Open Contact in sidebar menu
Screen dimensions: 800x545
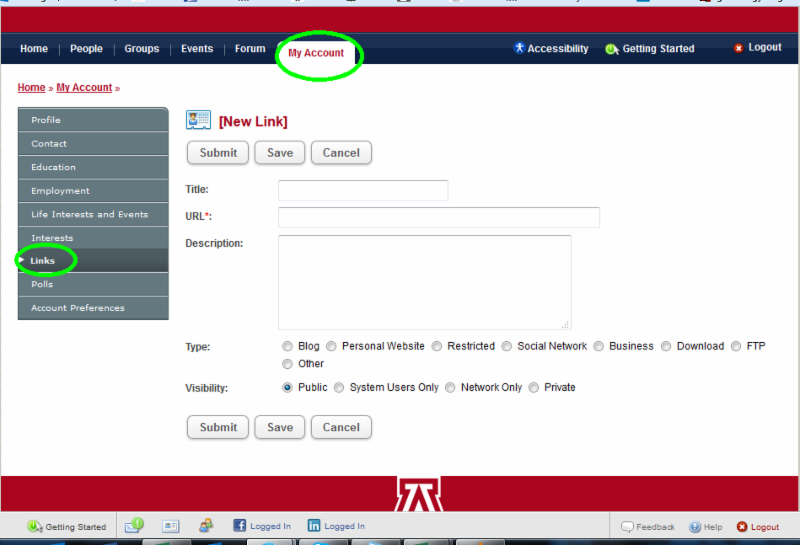click(93, 143)
